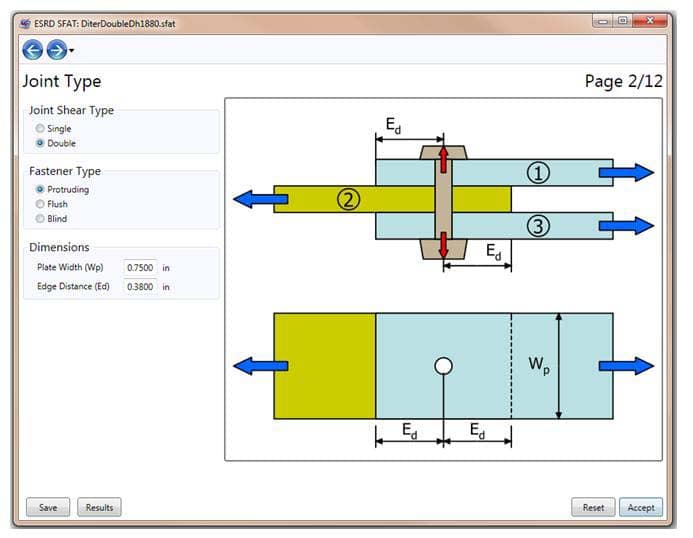
Task: Click the forward navigation arrow
Action: [56, 50]
